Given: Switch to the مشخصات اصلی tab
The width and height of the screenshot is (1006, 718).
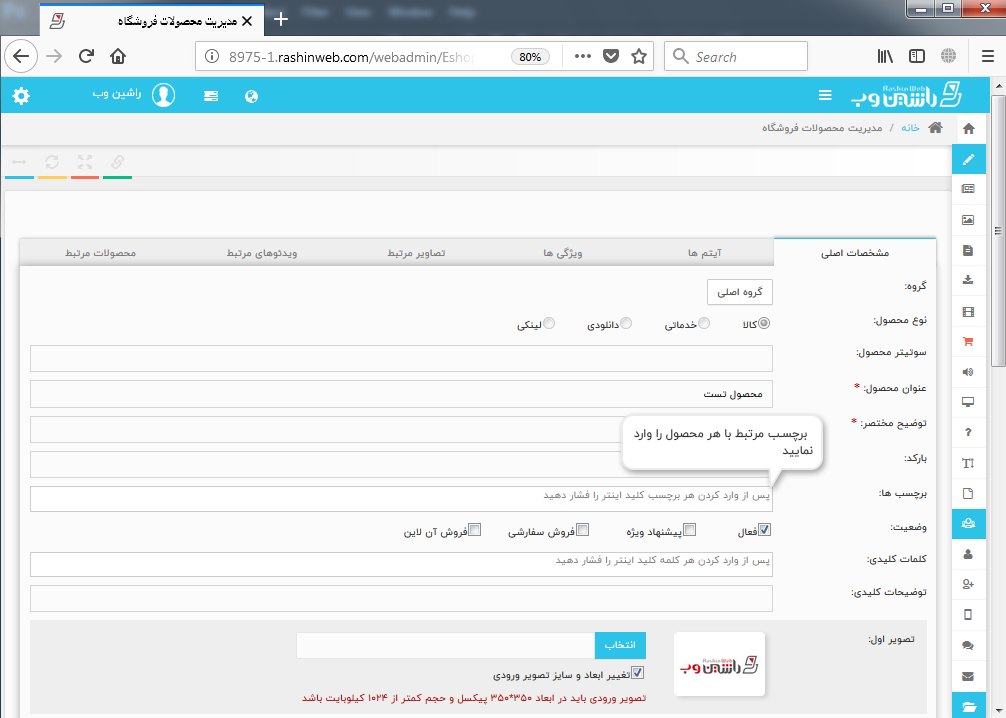Looking at the screenshot, I should click(x=855, y=253).
